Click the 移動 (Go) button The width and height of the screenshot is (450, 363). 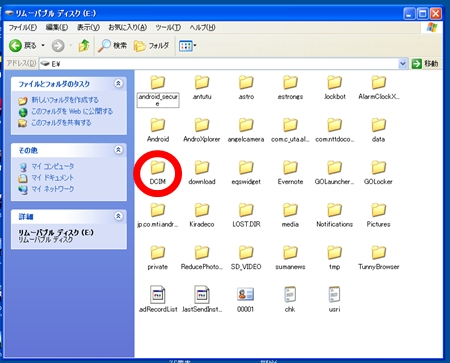click(425, 63)
